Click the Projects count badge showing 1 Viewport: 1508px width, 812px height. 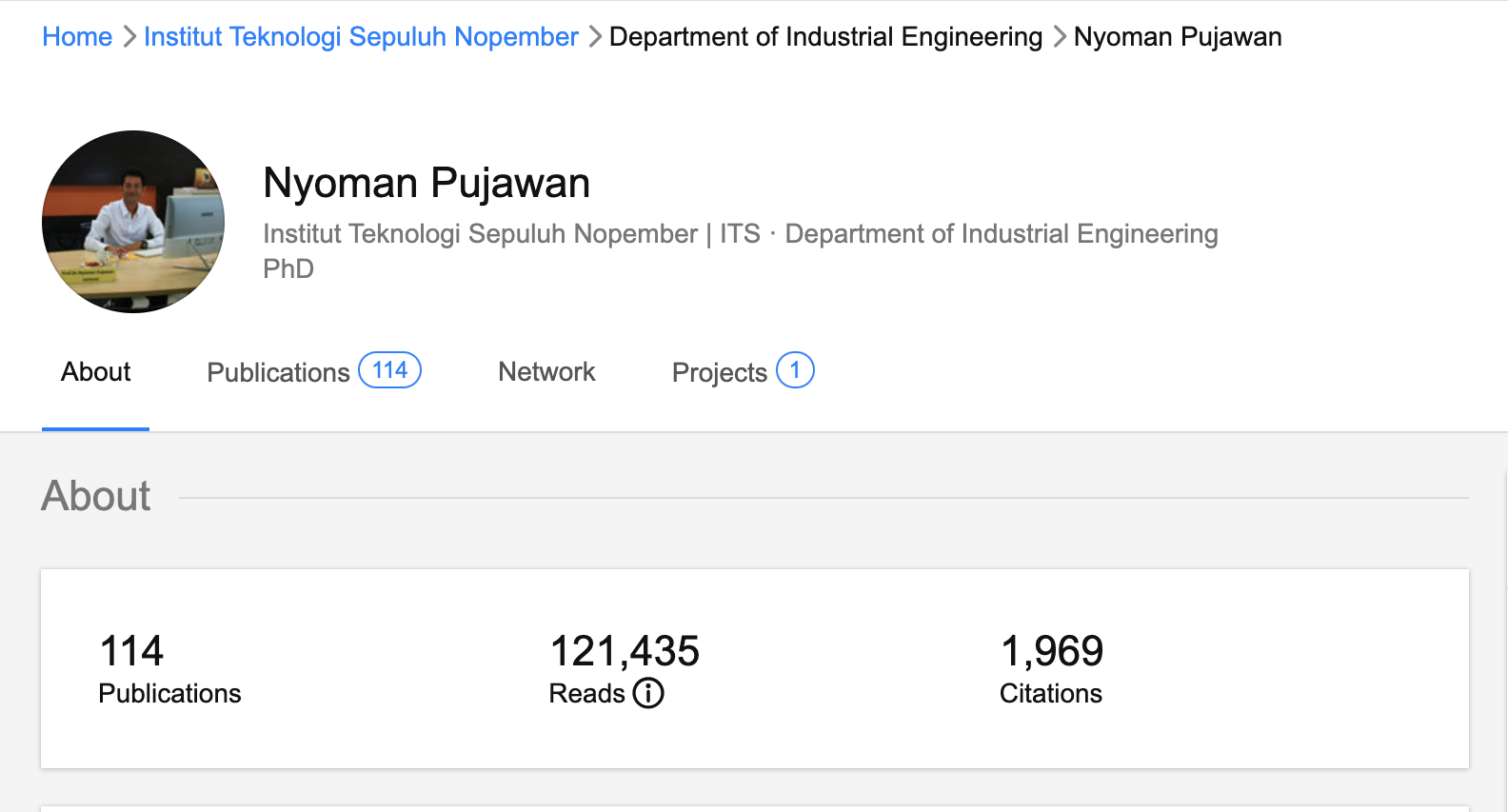click(795, 370)
